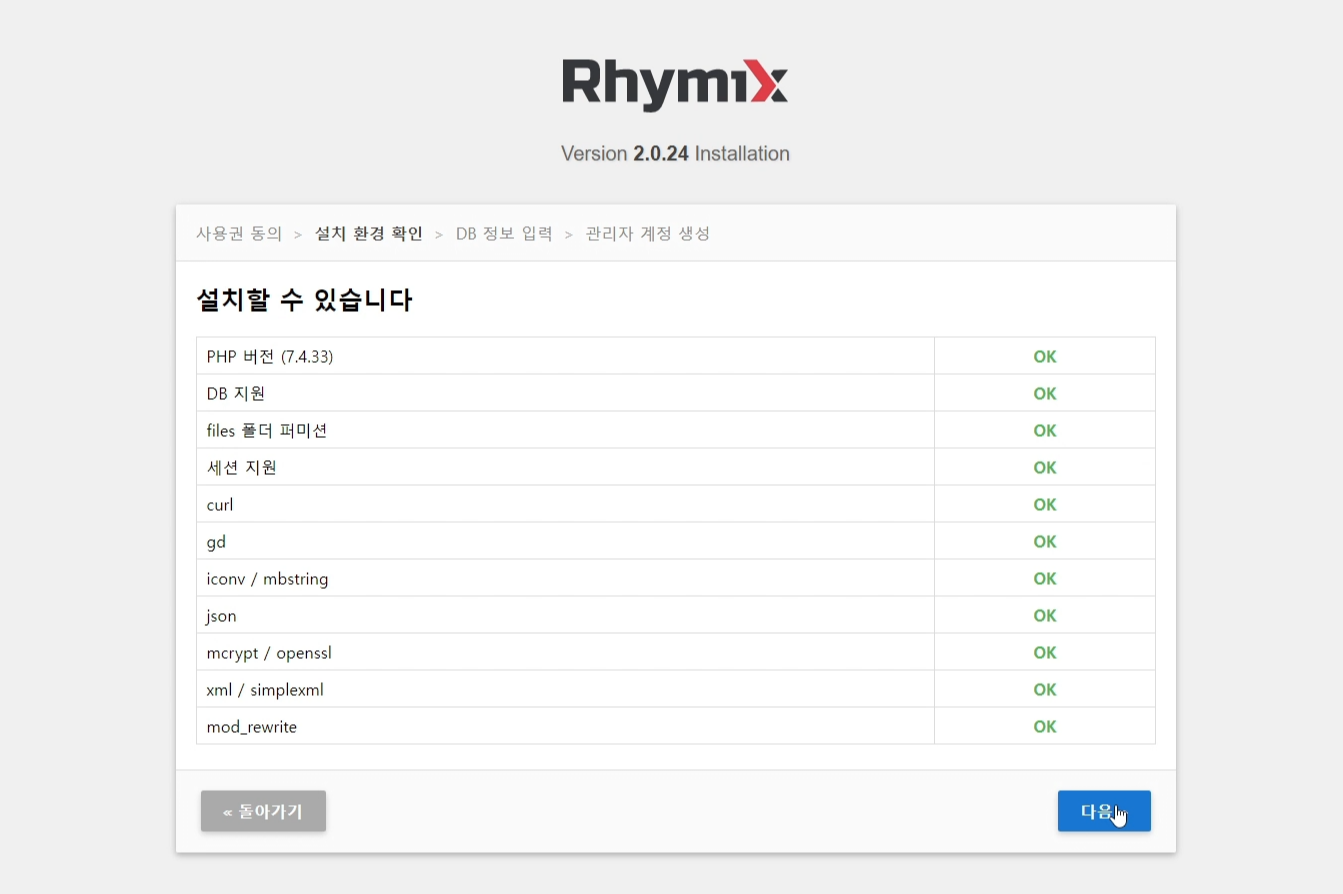Click the OK status for iconv / mbstring

click(1045, 579)
